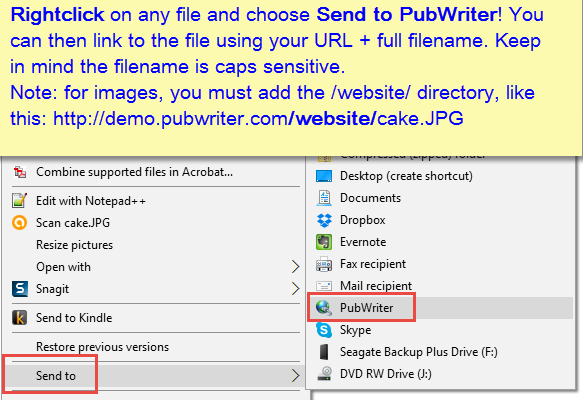The height and width of the screenshot is (400, 583).
Task: Click the Fax recipient icon
Action: [324, 264]
